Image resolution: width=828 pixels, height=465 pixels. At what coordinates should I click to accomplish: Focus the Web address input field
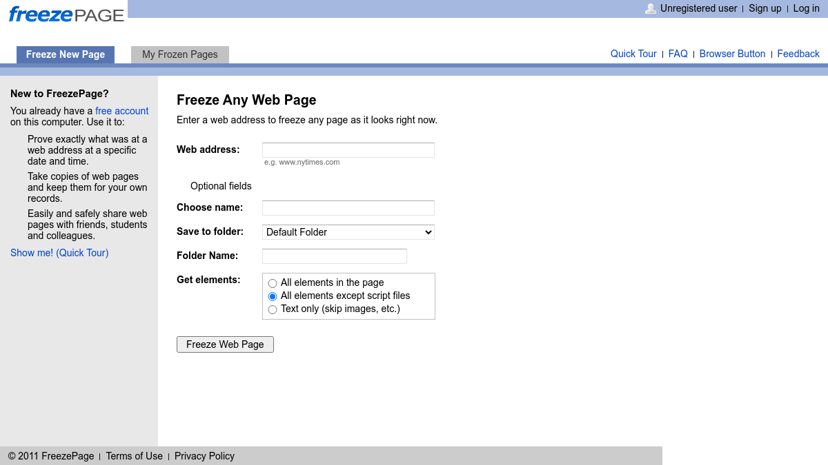(348, 150)
